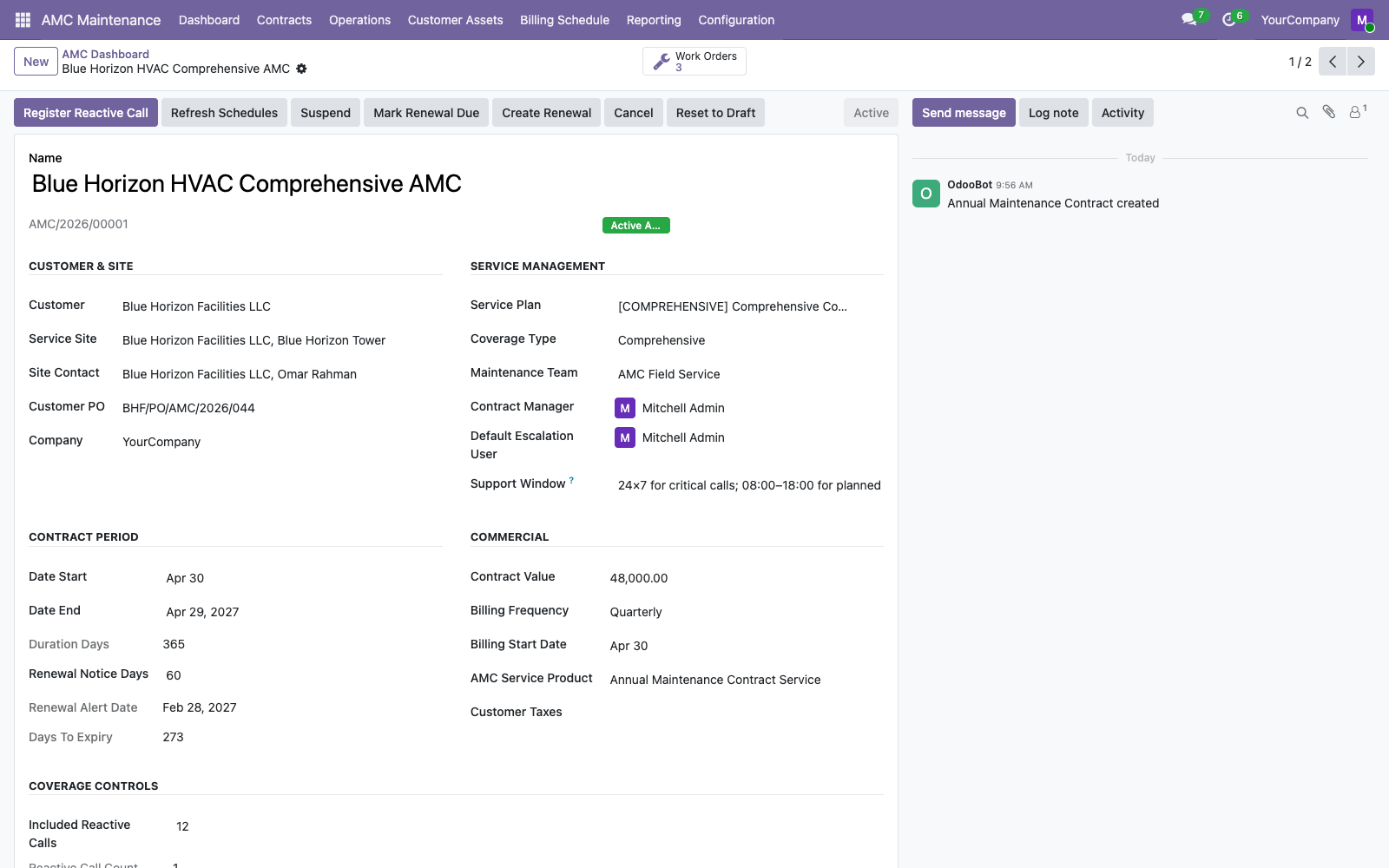This screenshot has width=1389, height=868.
Task: Click Register Reactive Call button
Action: click(x=86, y=113)
